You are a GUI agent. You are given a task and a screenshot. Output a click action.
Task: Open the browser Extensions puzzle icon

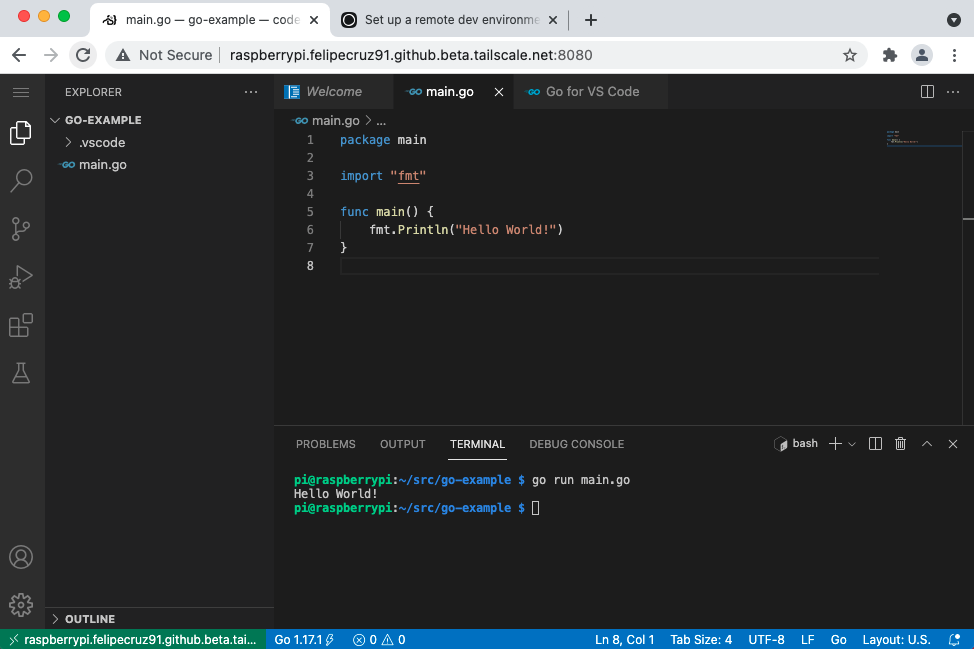(890, 55)
